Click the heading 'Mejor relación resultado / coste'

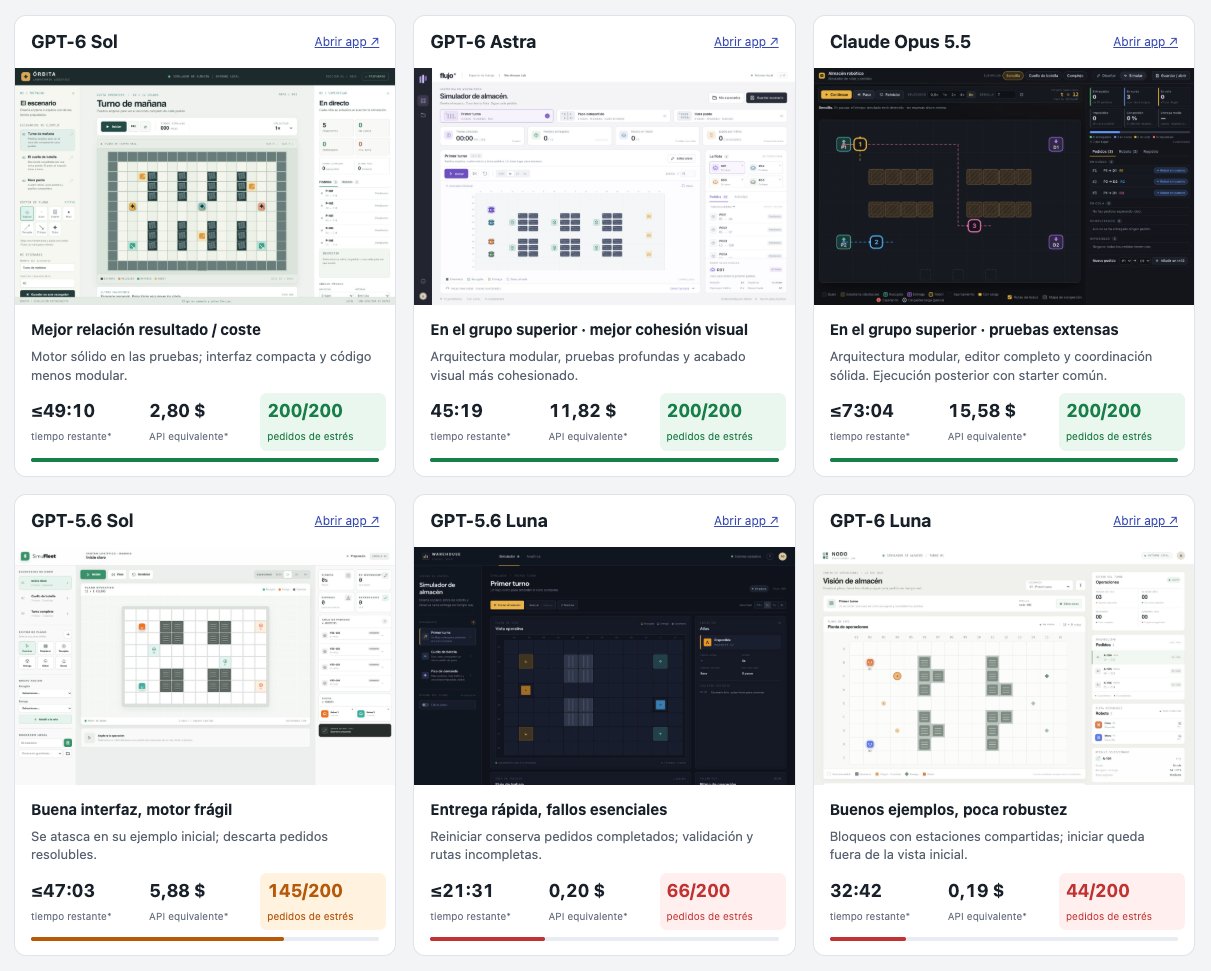(146, 330)
